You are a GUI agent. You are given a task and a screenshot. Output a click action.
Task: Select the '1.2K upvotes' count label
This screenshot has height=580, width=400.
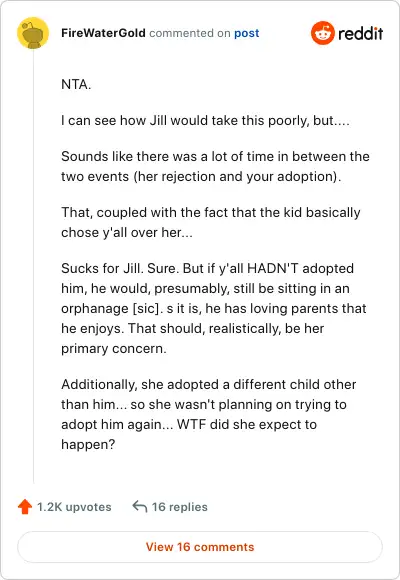click(x=74, y=507)
